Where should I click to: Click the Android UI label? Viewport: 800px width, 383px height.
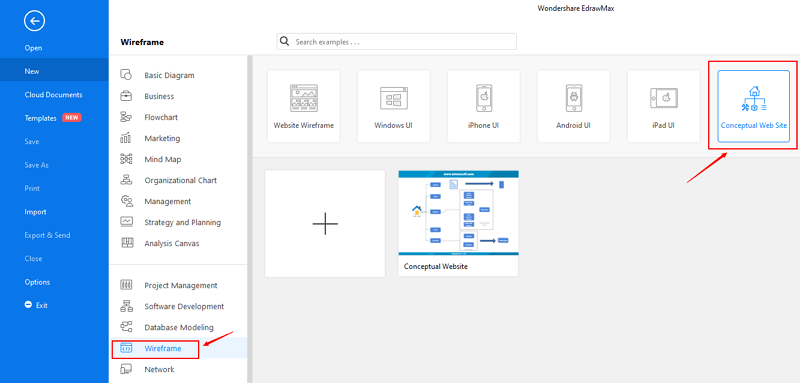(573, 125)
